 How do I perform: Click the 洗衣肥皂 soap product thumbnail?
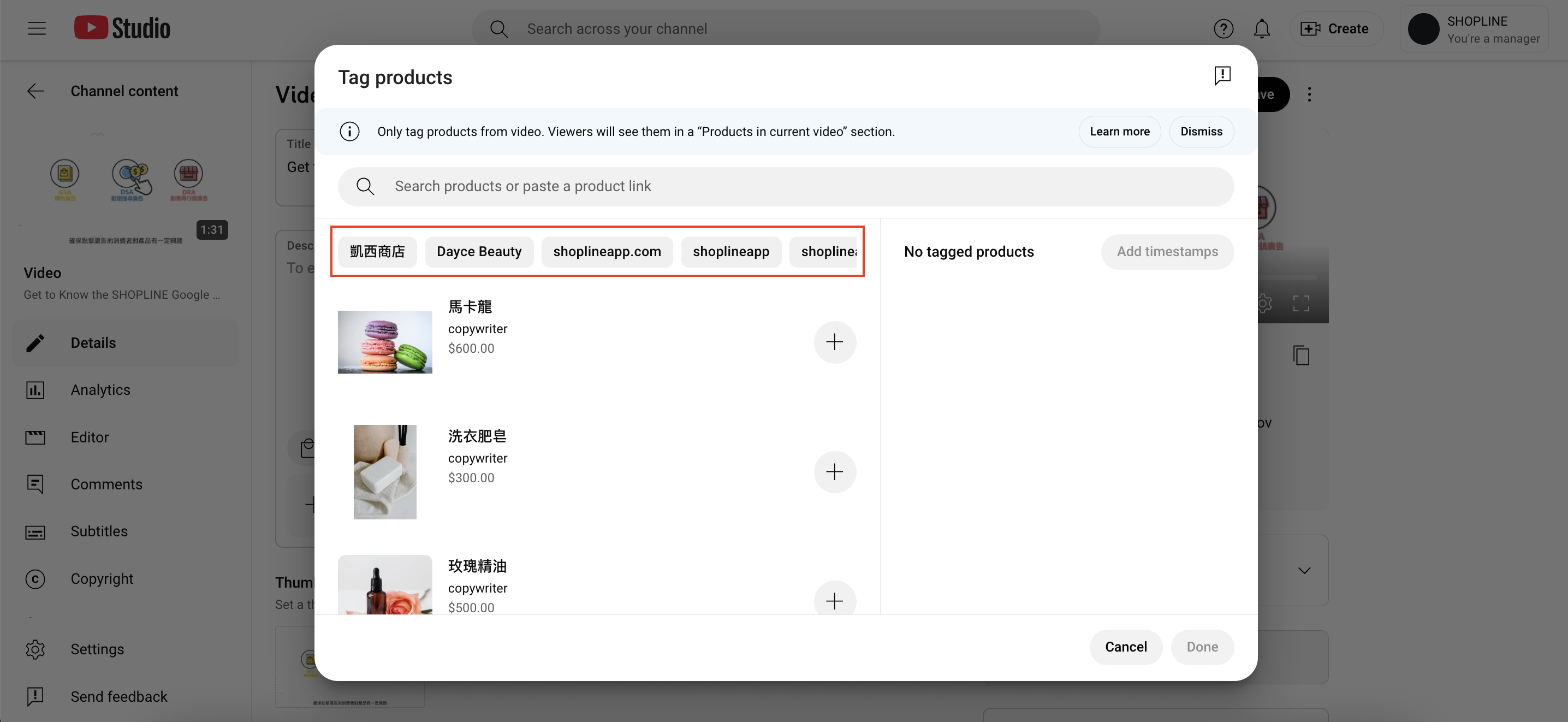click(x=385, y=472)
